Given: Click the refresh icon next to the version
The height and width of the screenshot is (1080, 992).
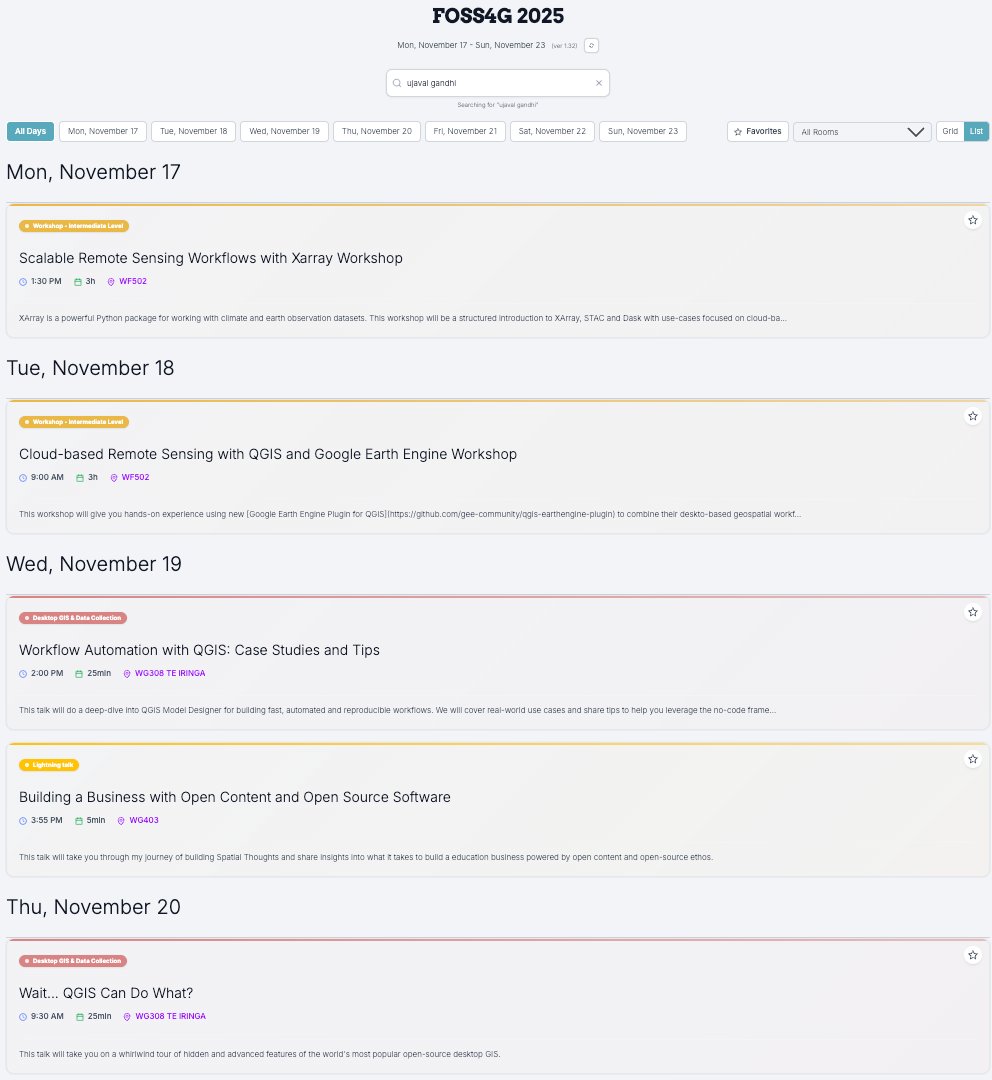Looking at the screenshot, I should click(x=591, y=45).
